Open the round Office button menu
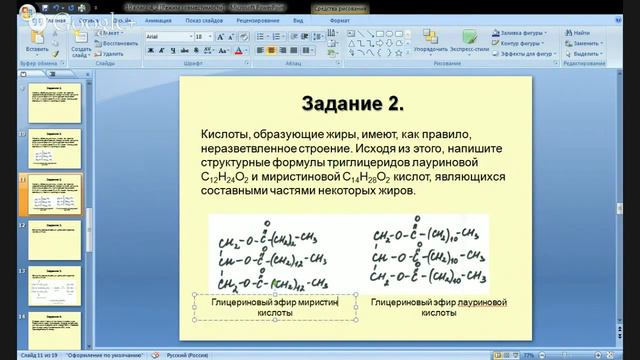Screen dimensions: 640x360 pyautogui.click(x=27, y=12)
